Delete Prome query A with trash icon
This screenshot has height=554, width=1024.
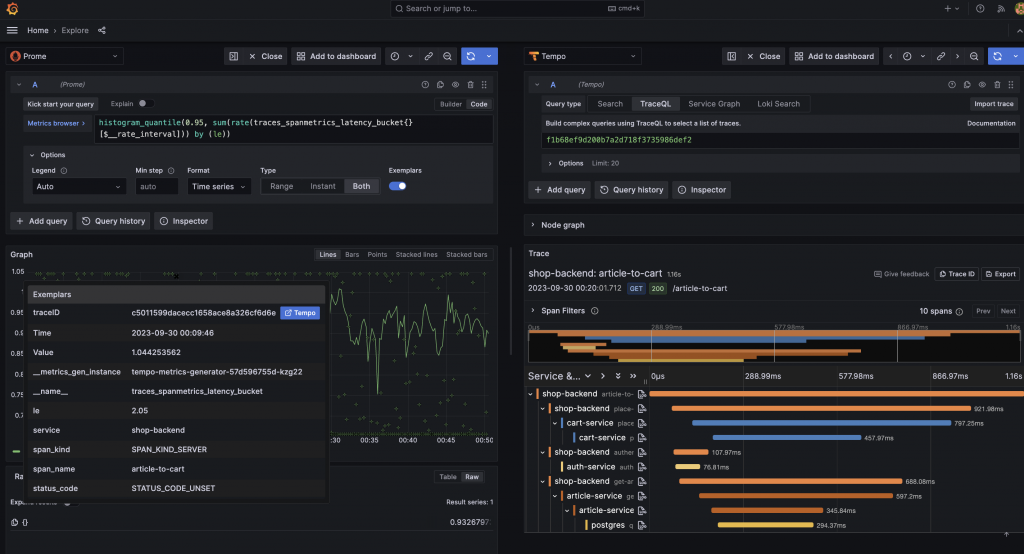(x=470, y=84)
